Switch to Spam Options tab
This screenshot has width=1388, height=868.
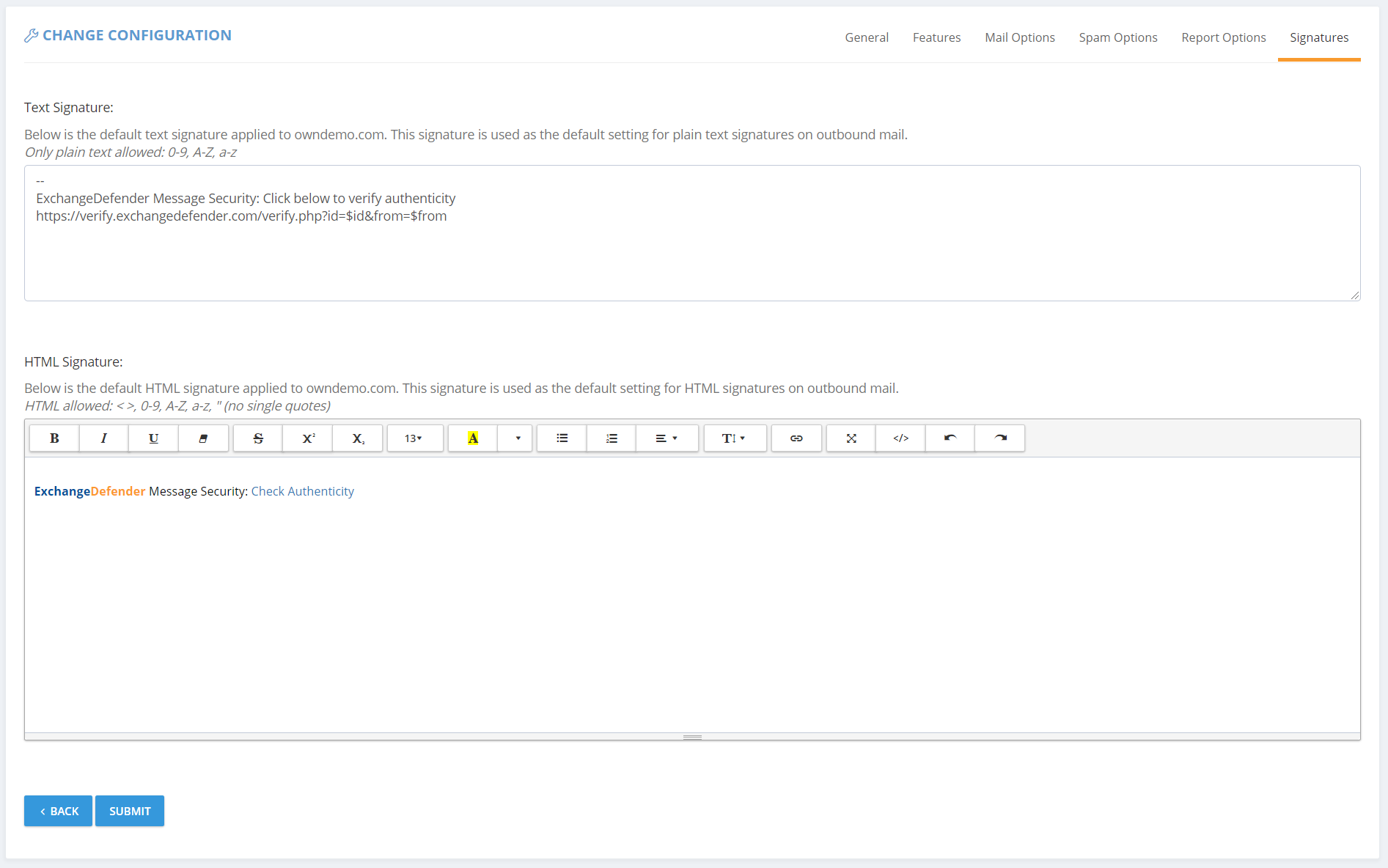[1118, 37]
